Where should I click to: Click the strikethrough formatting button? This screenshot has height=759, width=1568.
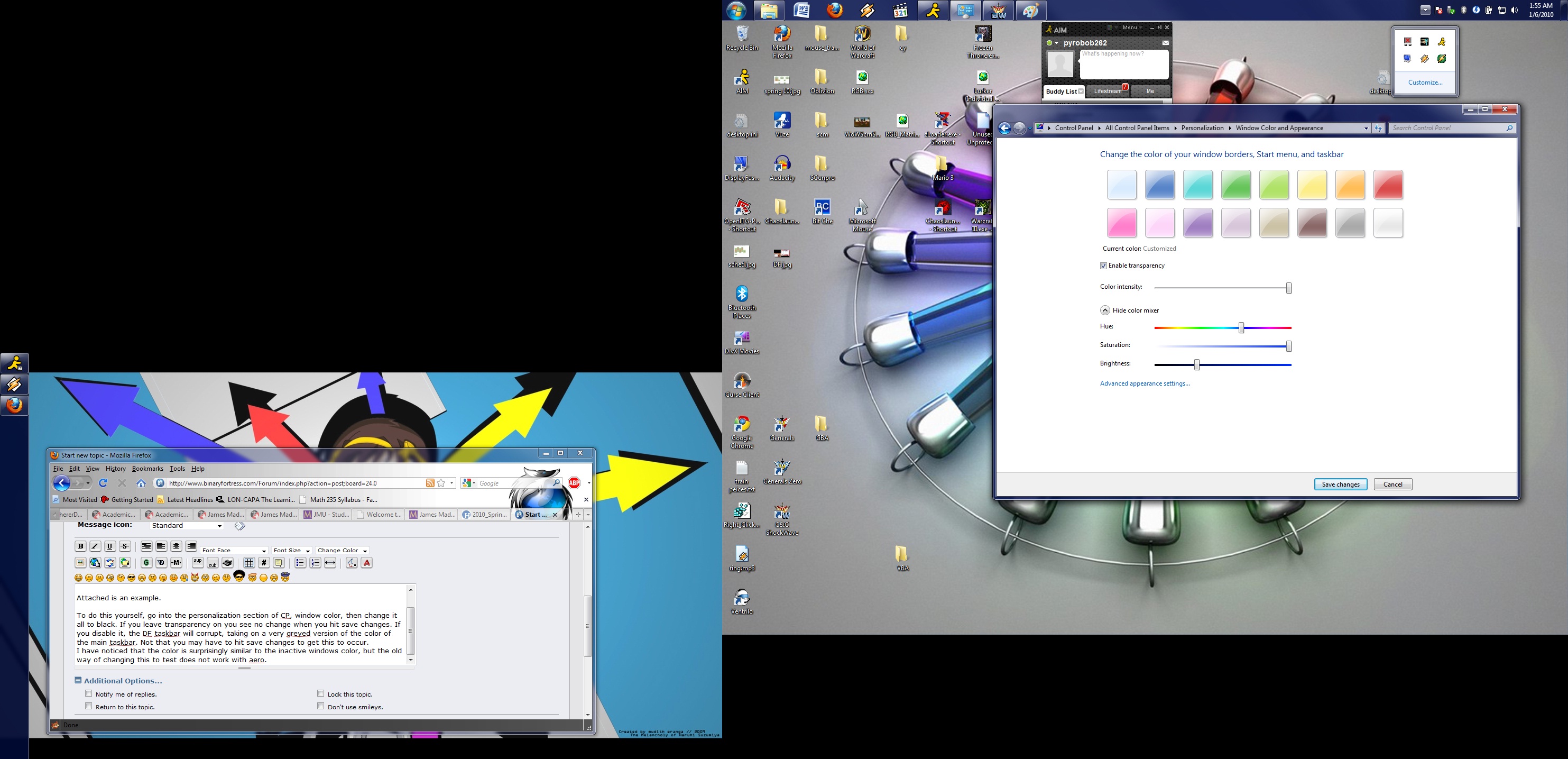tap(125, 546)
